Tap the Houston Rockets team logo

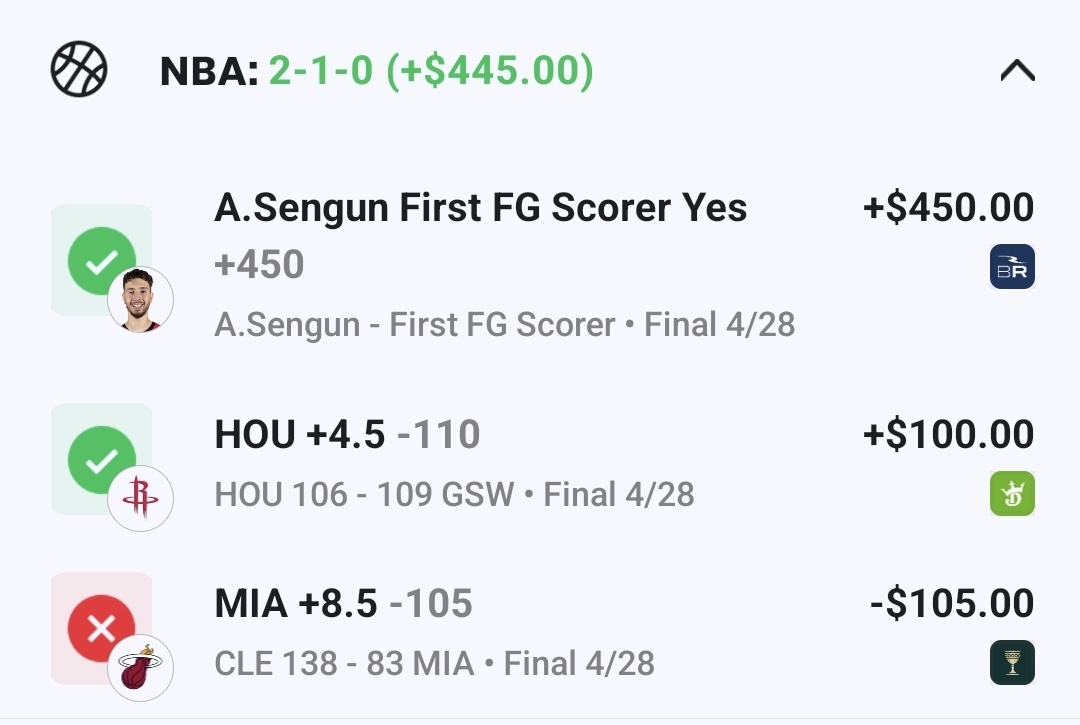(140, 498)
